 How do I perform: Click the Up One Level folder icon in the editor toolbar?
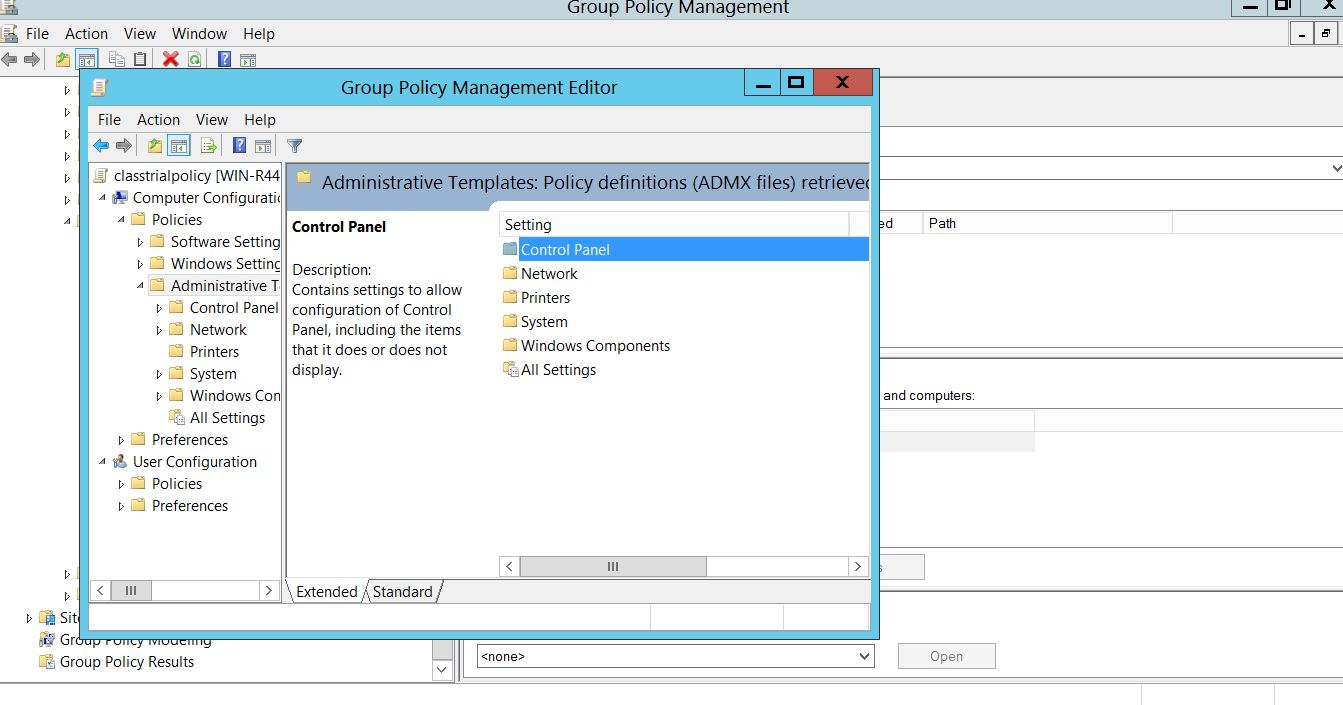pyautogui.click(x=154, y=146)
